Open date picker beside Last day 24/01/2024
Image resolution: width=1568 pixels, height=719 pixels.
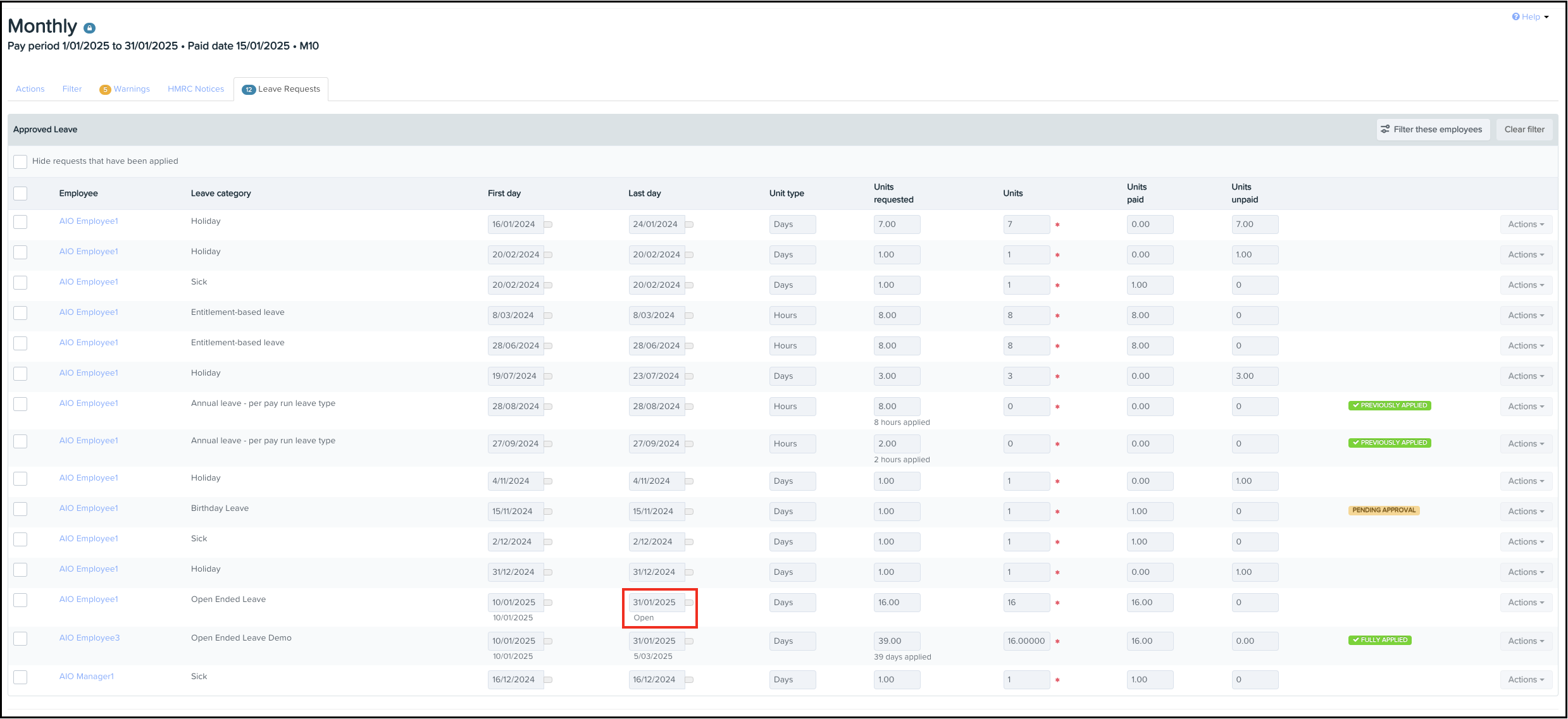690,224
